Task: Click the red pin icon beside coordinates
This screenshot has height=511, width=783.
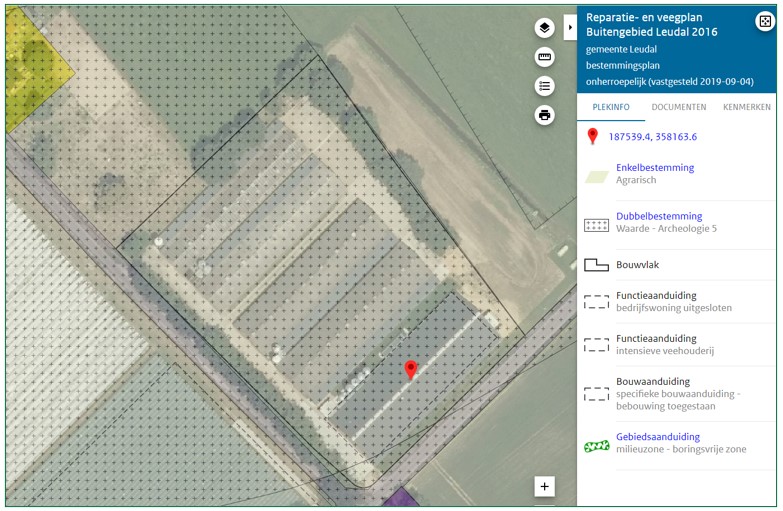Action: [592, 136]
